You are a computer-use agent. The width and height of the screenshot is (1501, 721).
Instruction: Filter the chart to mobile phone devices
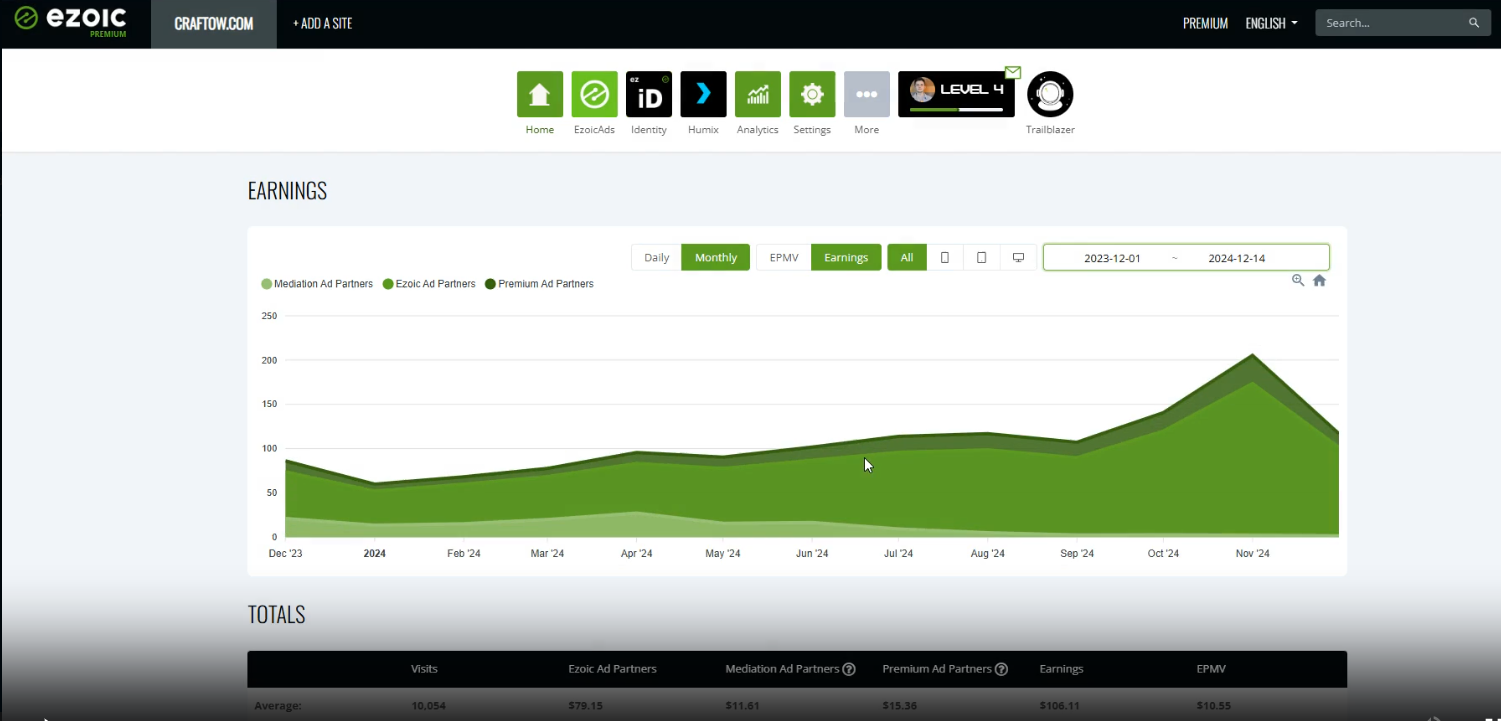coord(945,257)
